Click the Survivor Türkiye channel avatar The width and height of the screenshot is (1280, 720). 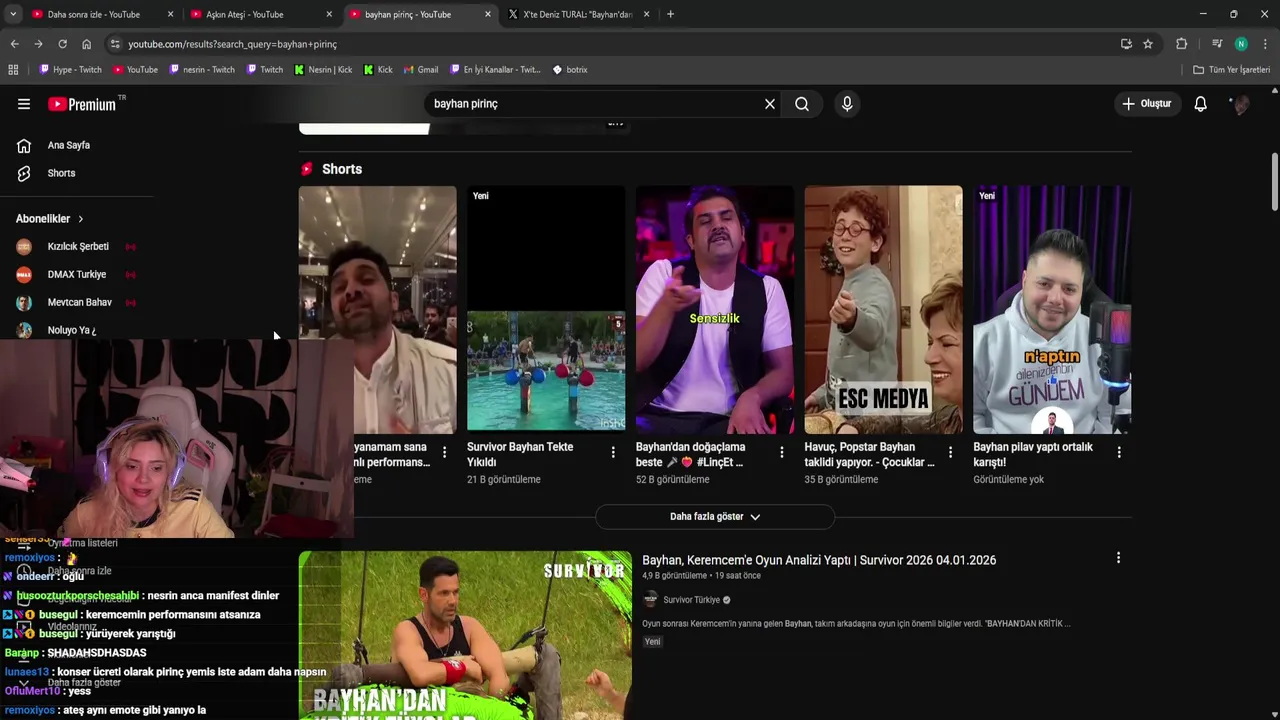click(x=650, y=600)
